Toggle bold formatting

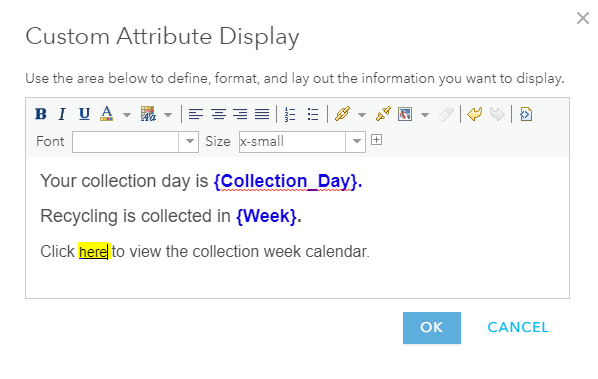tap(41, 114)
